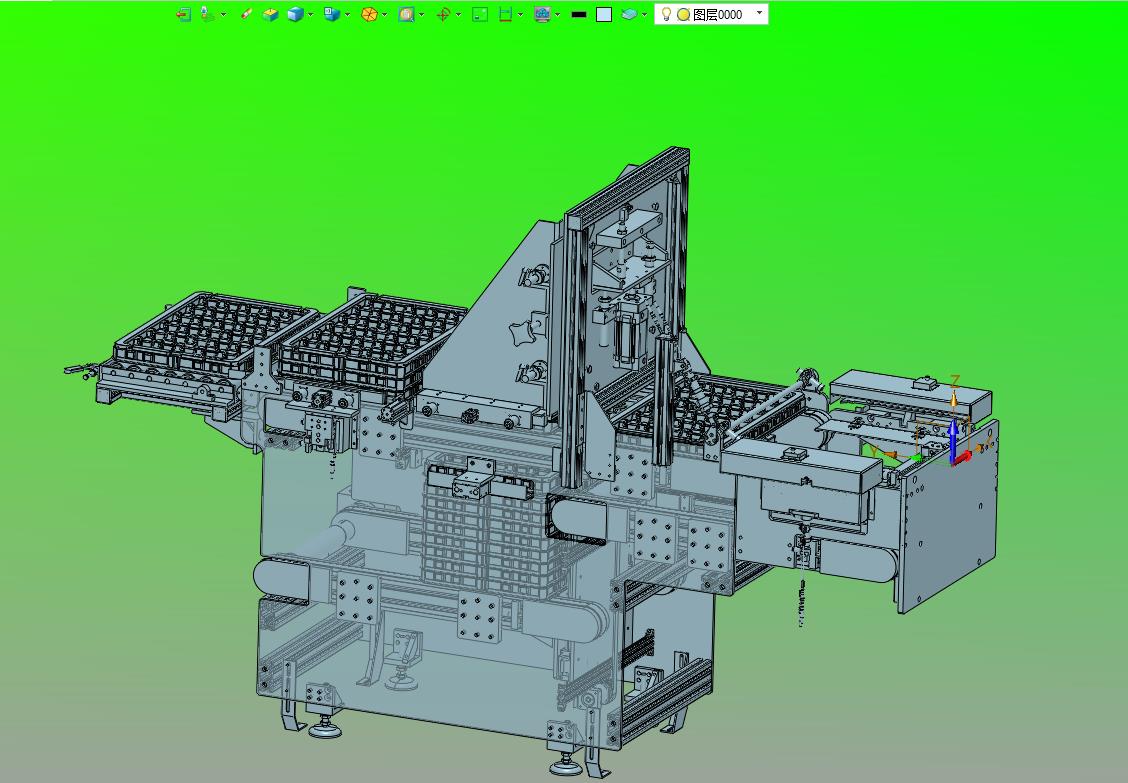
Task: Click the zoom magnifier icon
Action: tap(406, 14)
